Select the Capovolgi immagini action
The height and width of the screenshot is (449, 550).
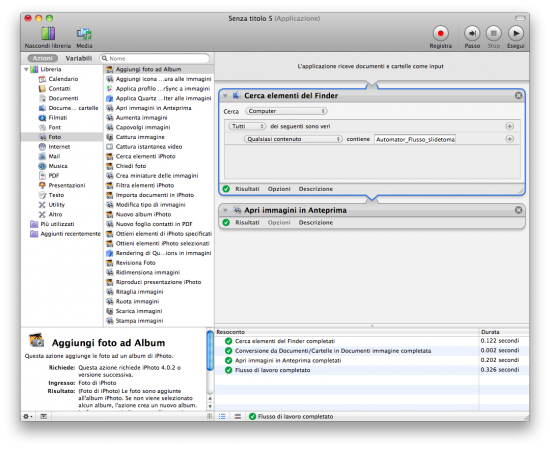143,127
